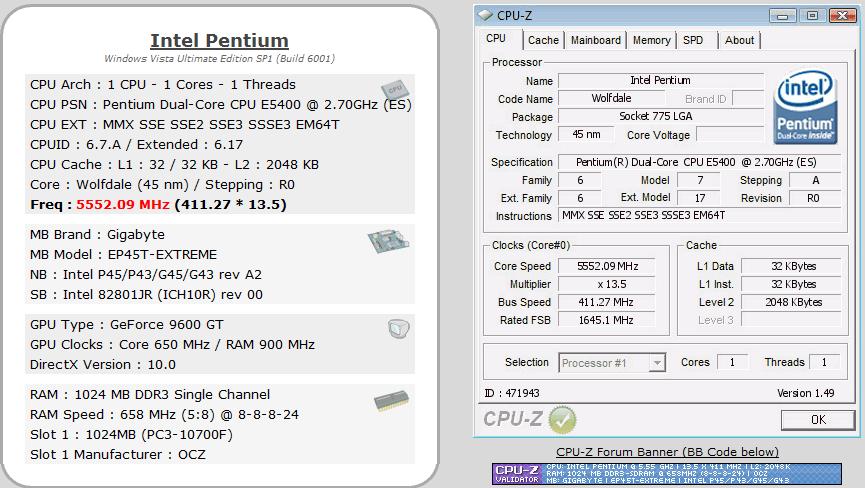Click the Level 2 cache value 2048 KBytes
This screenshot has width=865, height=488.
791,302
